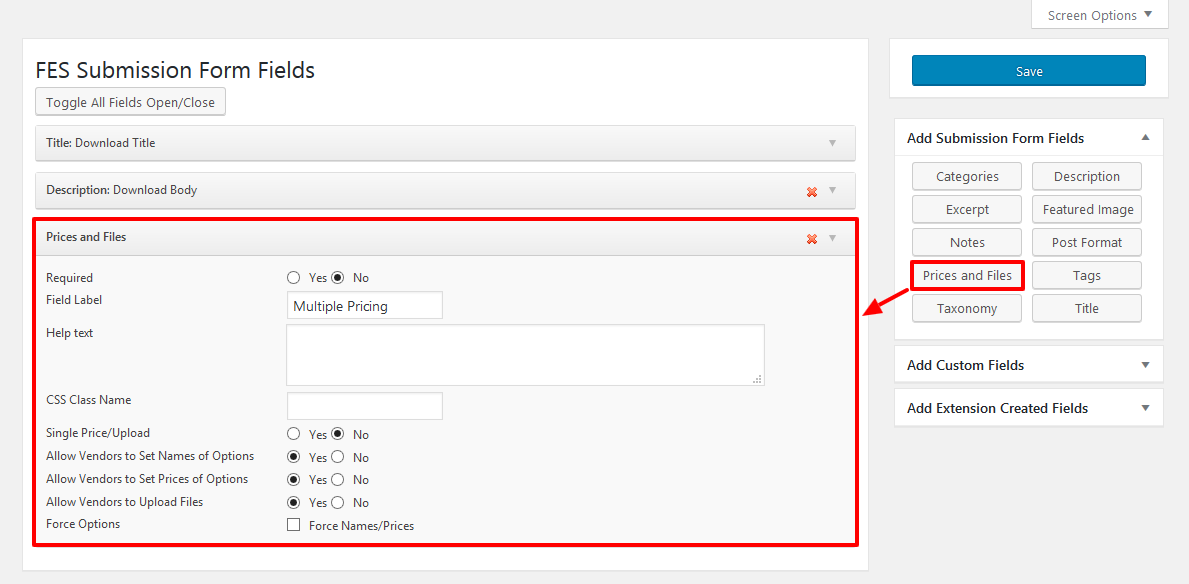Screen dimensions: 1189x584
Task: Add the Taxonomy field
Action: [x=966, y=309]
